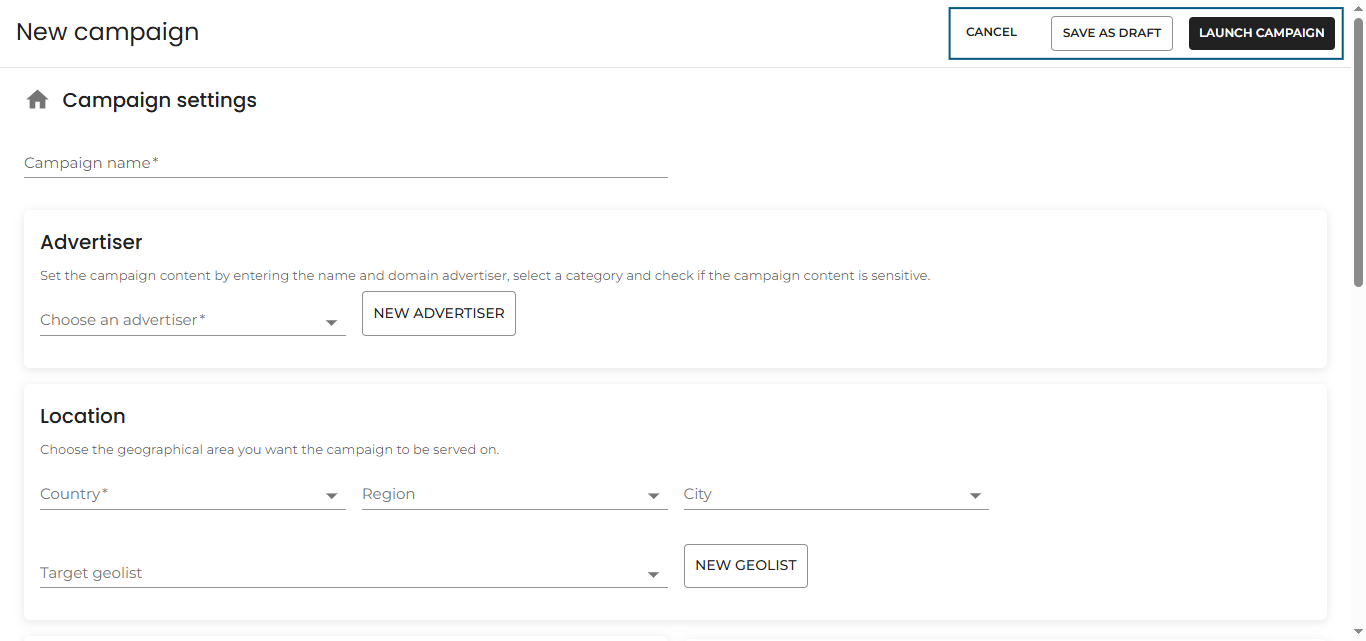
Task: Select the Location section heading
Action: click(83, 416)
